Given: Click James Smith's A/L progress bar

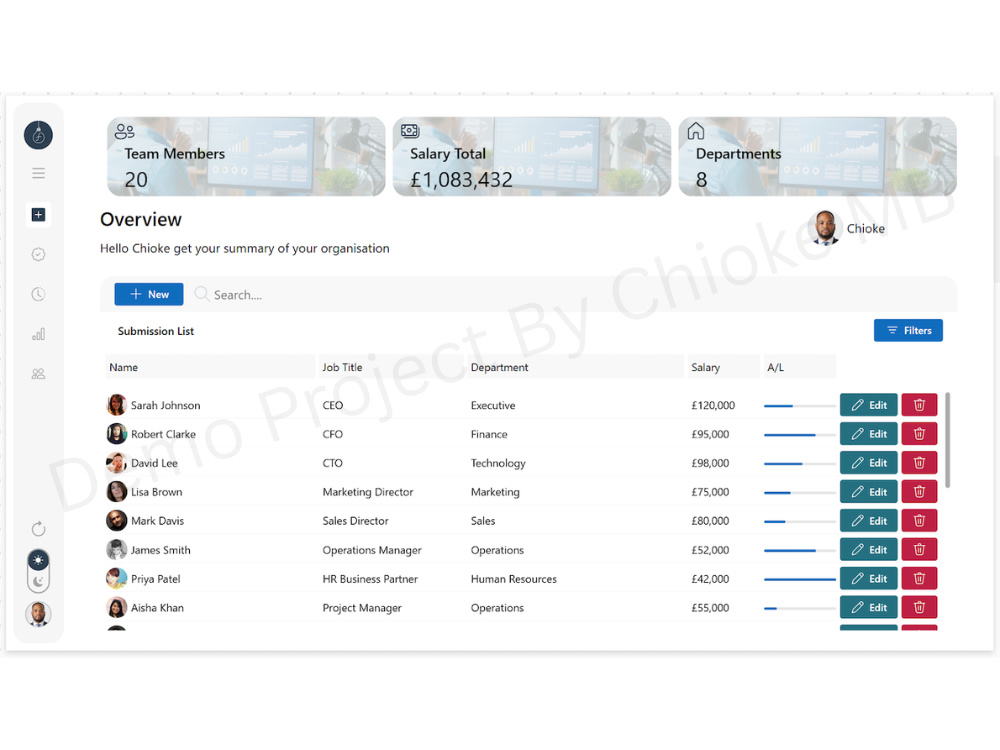Looking at the screenshot, I should point(800,550).
